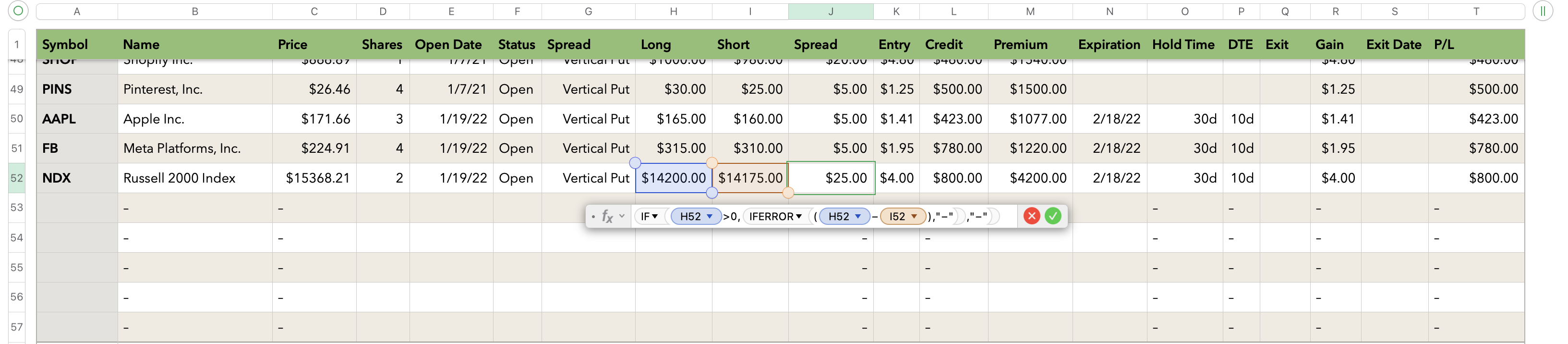The height and width of the screenshot is (344, 1568).
Task: Select column J header
Action: click(830, 11)
